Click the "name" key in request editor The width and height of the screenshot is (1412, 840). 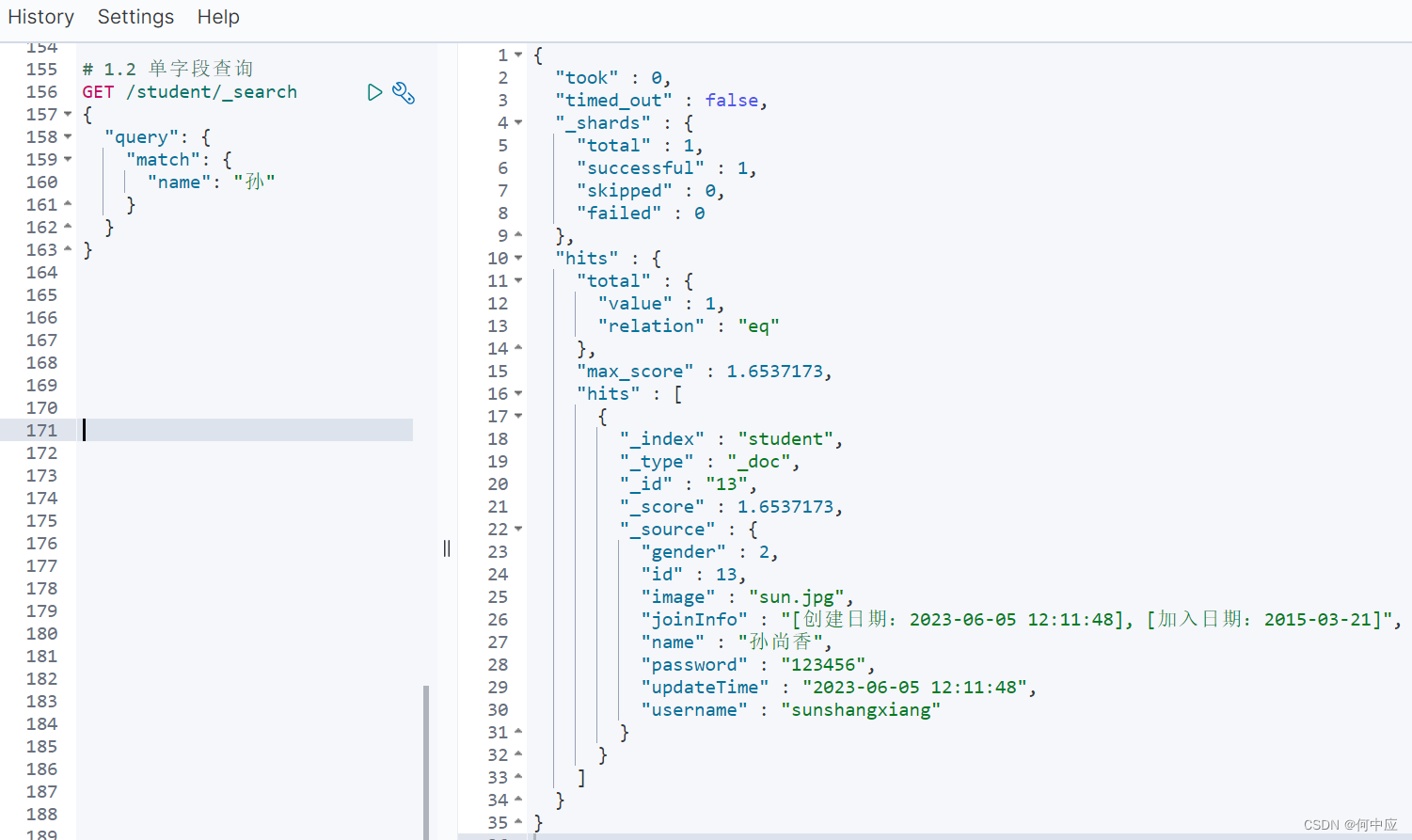pyautogui.click(x=179, y=182)
